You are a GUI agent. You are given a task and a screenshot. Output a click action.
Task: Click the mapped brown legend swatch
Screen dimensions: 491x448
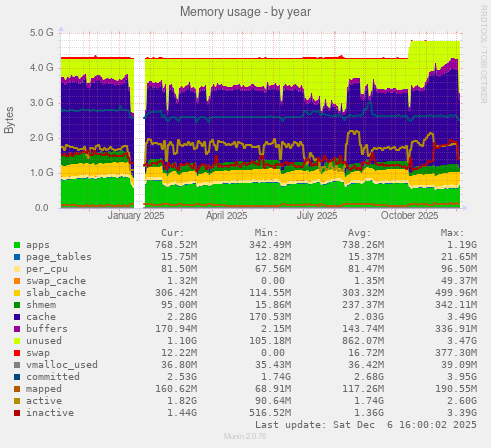[x=17, y=389]
